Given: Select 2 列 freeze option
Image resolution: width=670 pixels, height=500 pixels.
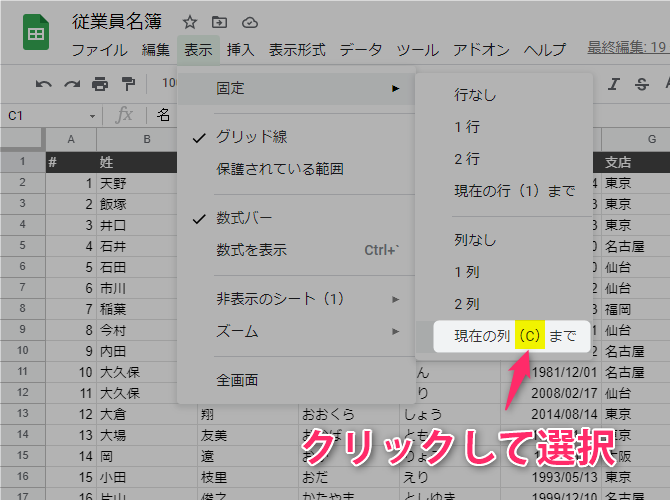Looking at the screenshot, I should [x=504, y=304].
